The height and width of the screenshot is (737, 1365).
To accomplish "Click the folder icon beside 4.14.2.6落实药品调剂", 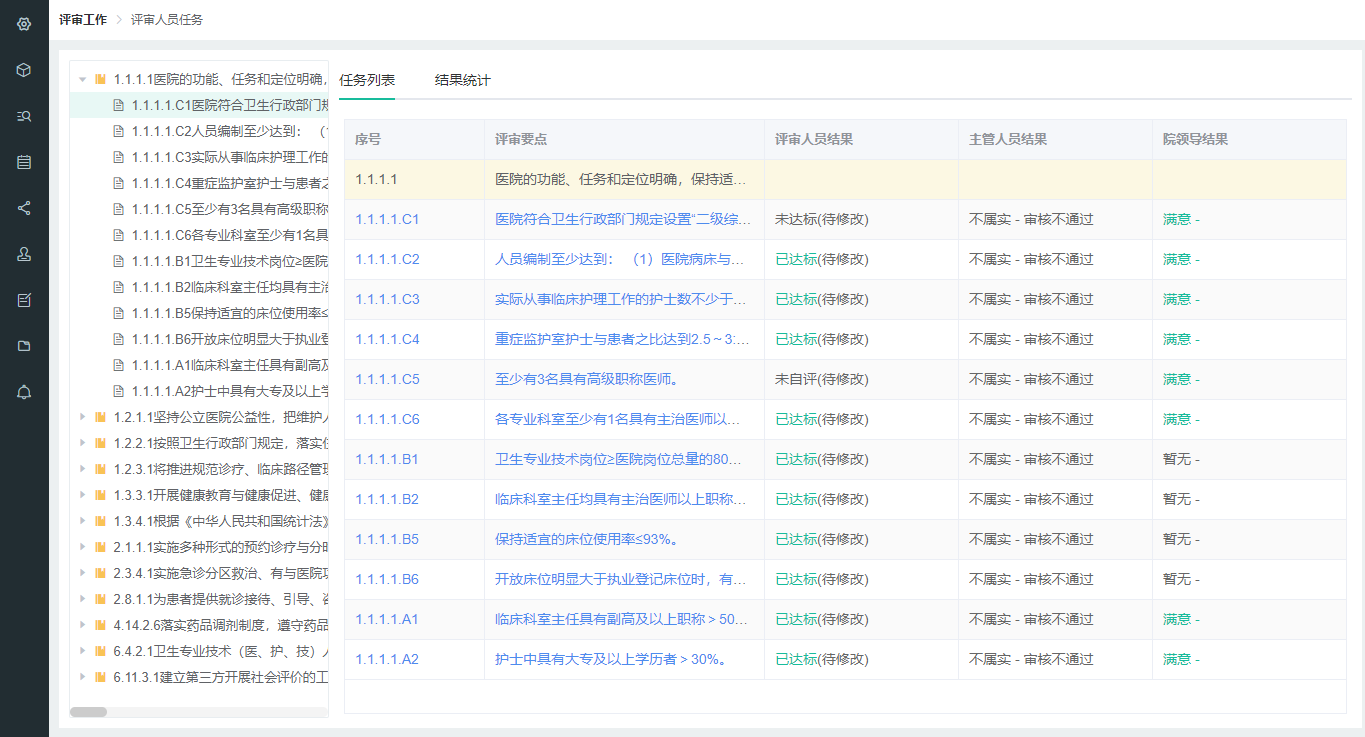I will (x=100, y=625).
